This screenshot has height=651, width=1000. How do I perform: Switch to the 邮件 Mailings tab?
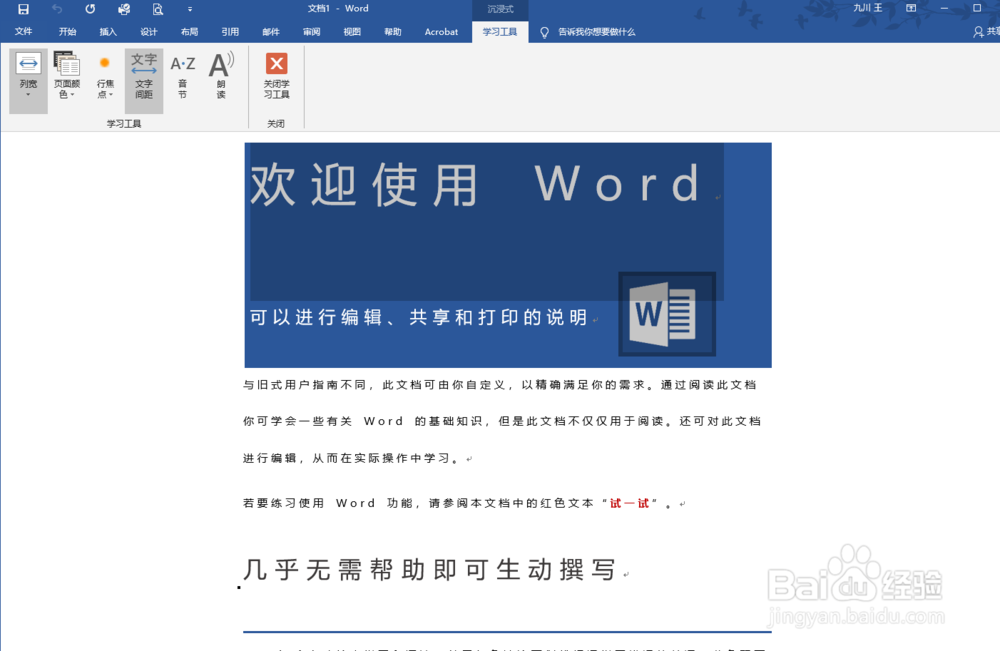(x=271, y=31)
